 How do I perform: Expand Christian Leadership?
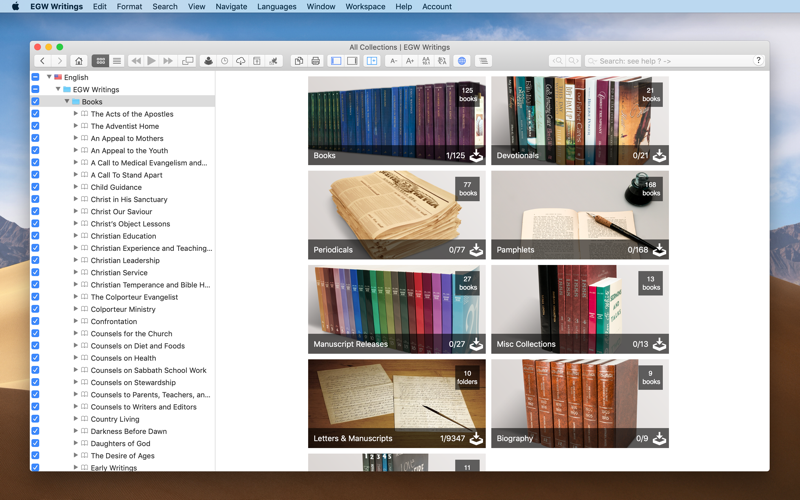coord(76,260)
